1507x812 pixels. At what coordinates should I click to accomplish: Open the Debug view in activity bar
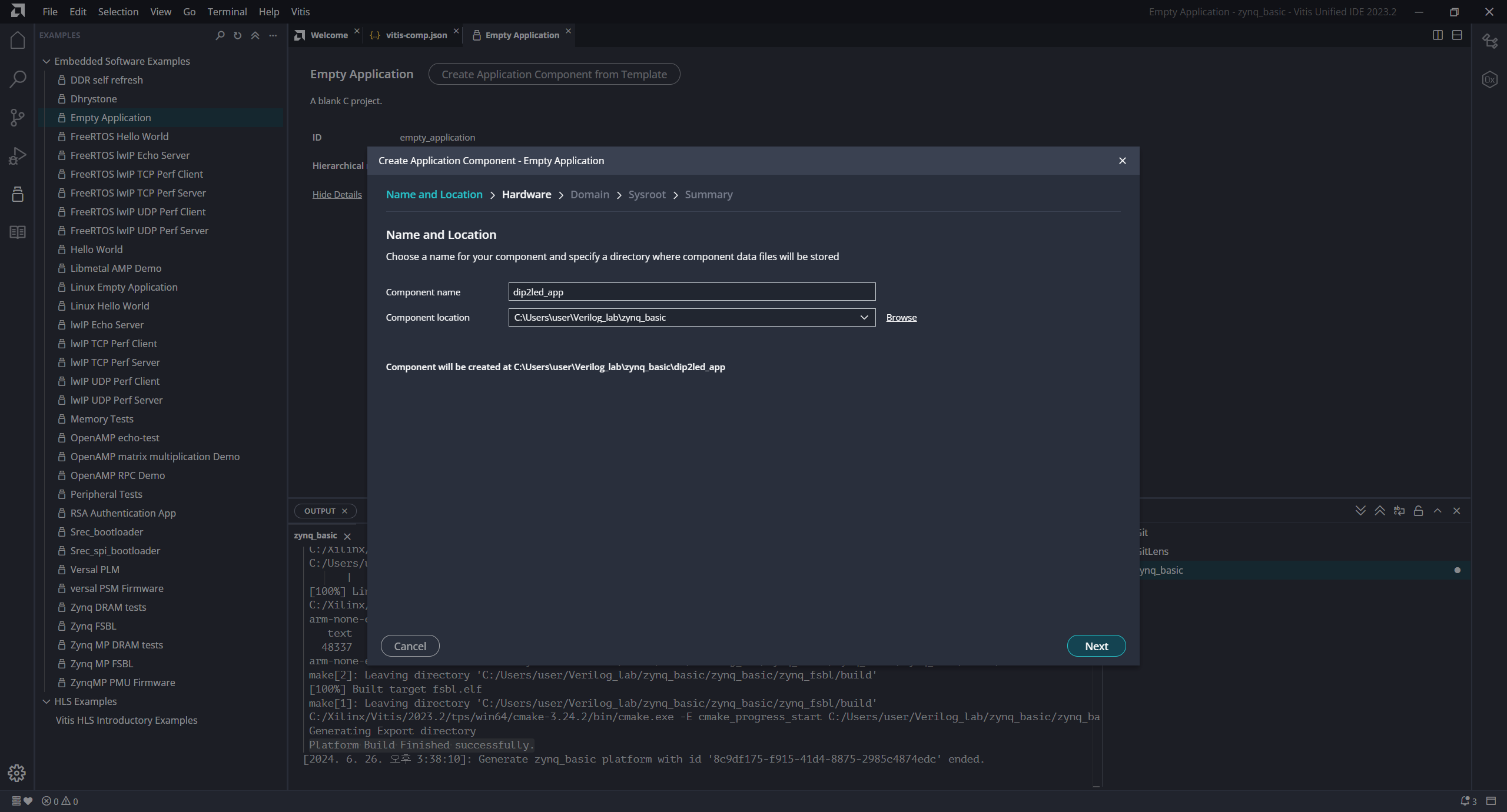coord(18,156)
